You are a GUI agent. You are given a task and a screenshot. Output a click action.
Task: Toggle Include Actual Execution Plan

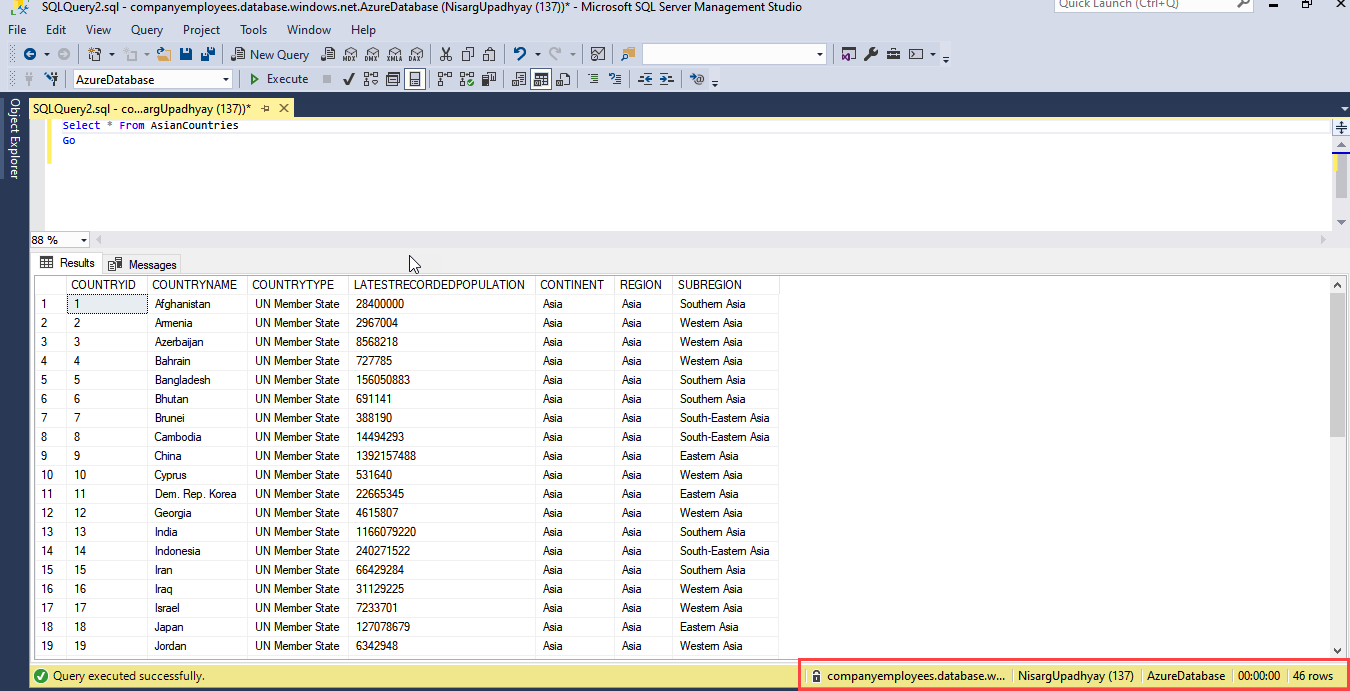444,79
